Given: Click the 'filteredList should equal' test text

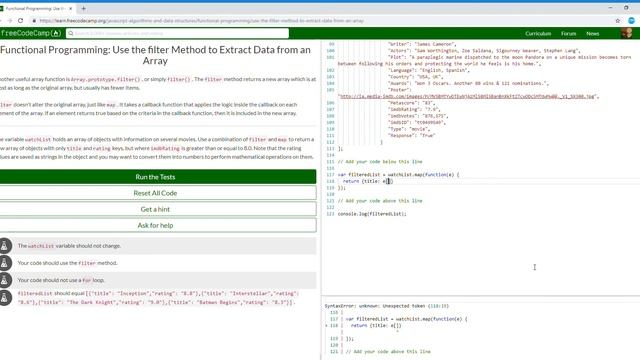Looking at the screenshot, I should coord(158,298).
